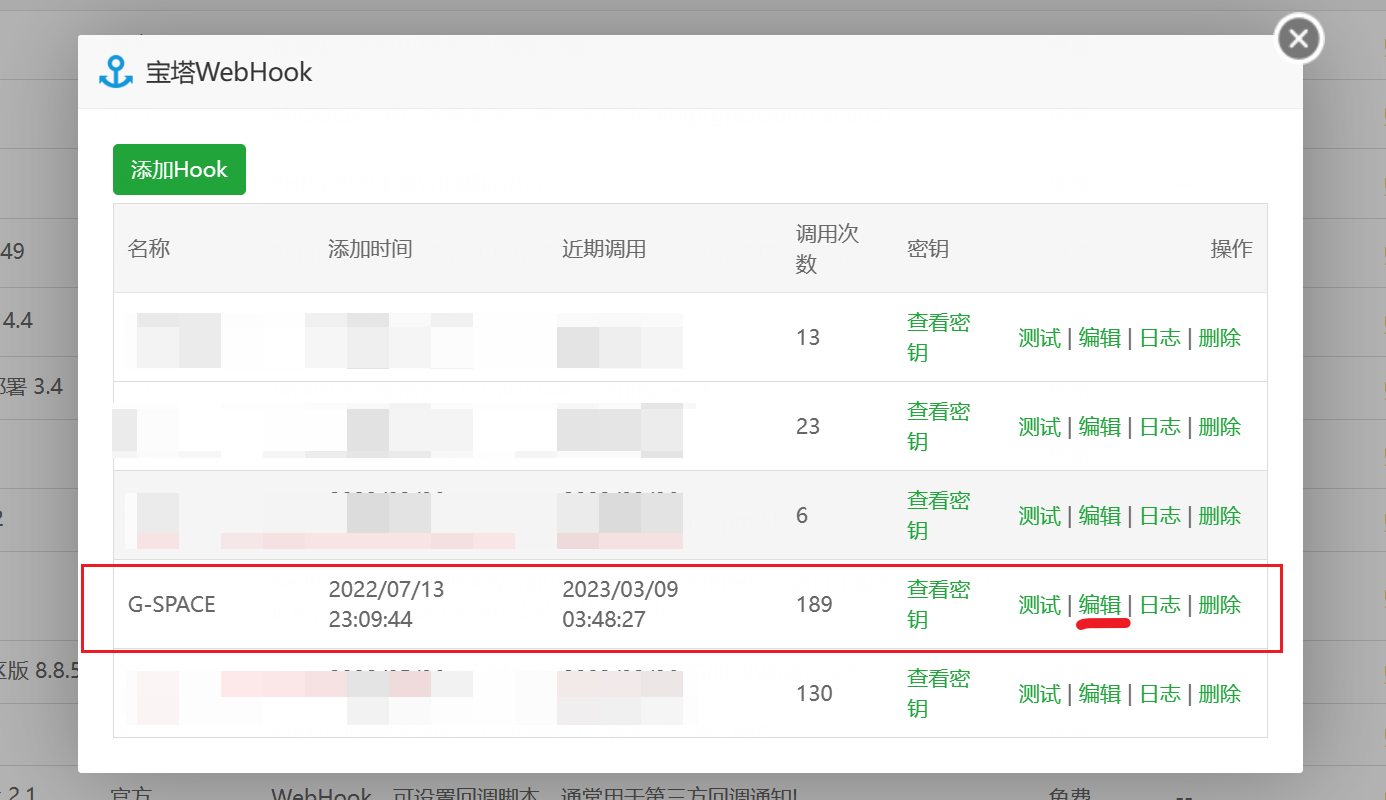View 查看密钥 for the G-SPACE hook
Screen dimensions: 1386x800
938,605
